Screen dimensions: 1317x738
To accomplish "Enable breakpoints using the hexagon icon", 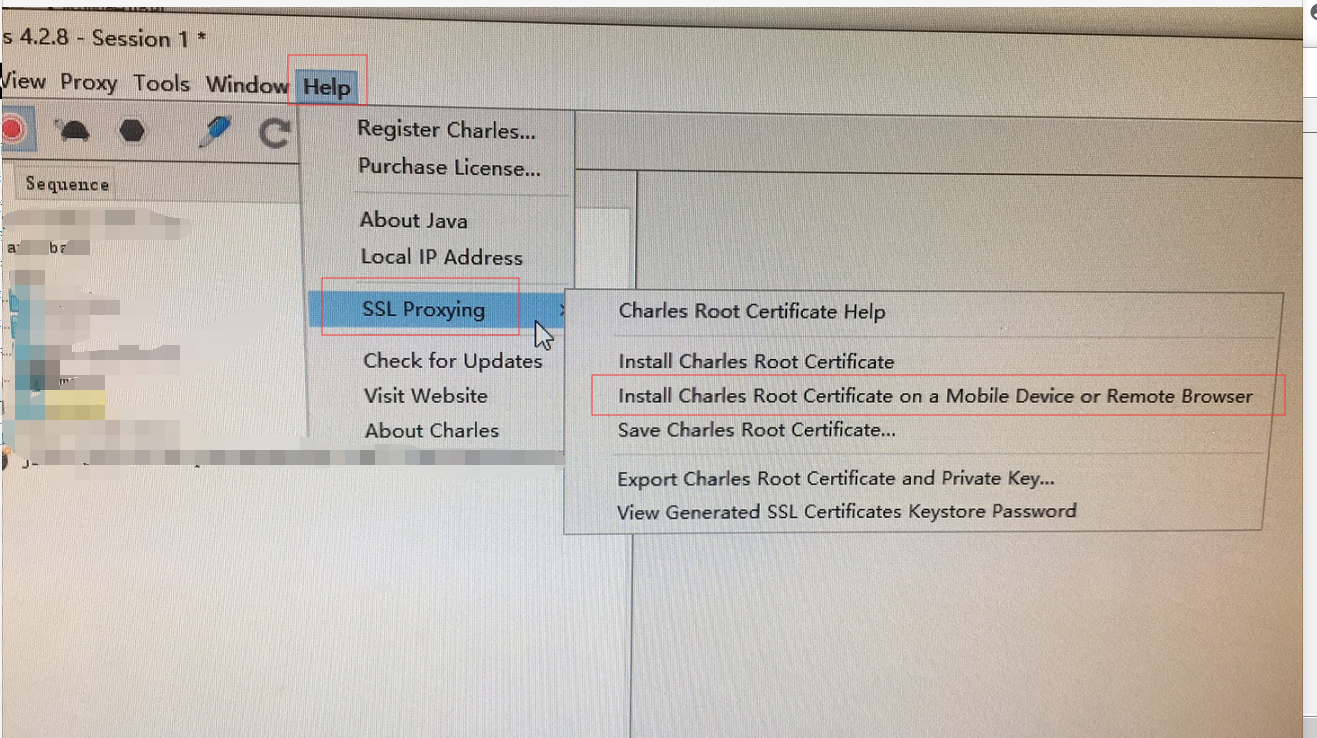I will [132, 131].
